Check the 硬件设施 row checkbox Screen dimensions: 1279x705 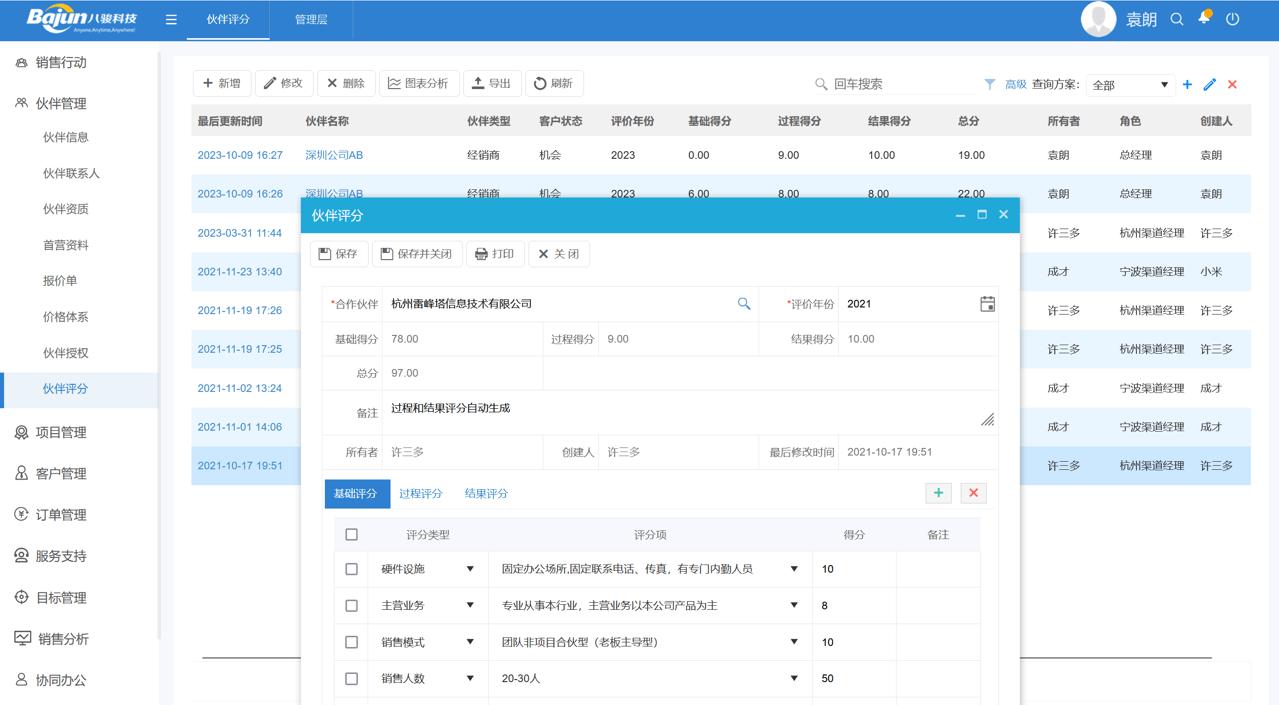352,569
